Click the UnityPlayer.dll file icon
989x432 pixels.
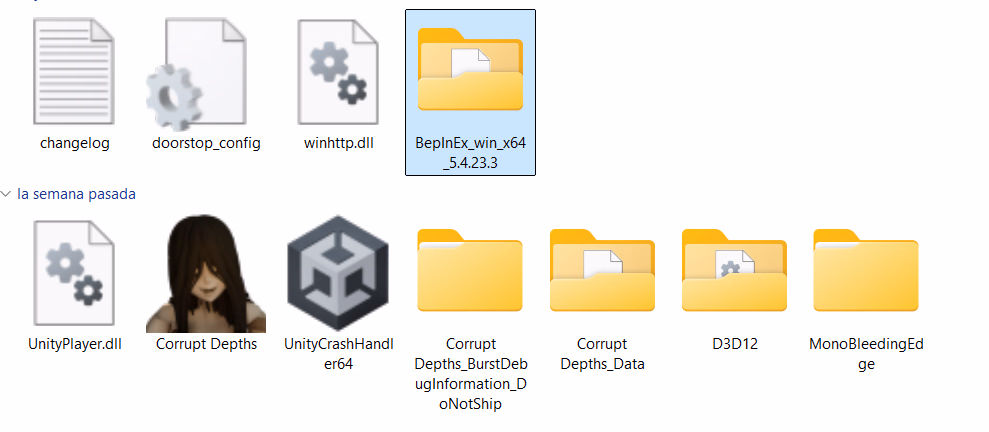(74, 273)
